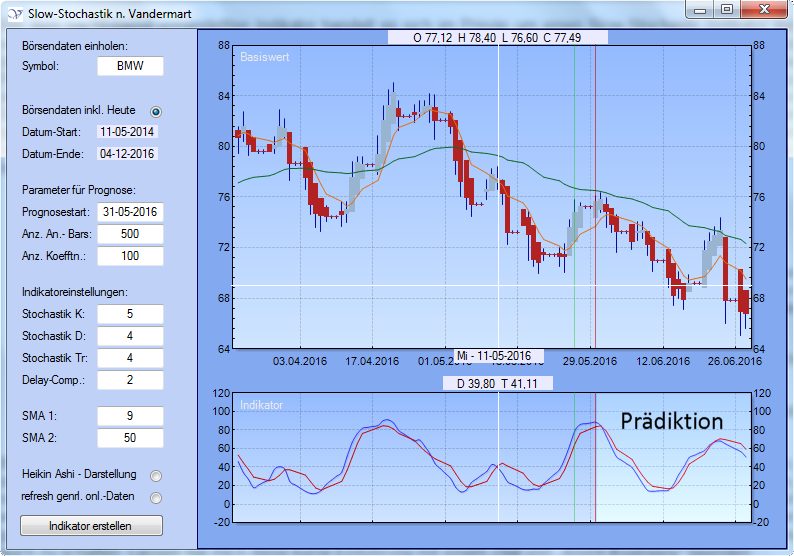This screenshot has width=794, height=556.
Task: Close the Slow-Stochastik window
Action: [x=765, y=10]
